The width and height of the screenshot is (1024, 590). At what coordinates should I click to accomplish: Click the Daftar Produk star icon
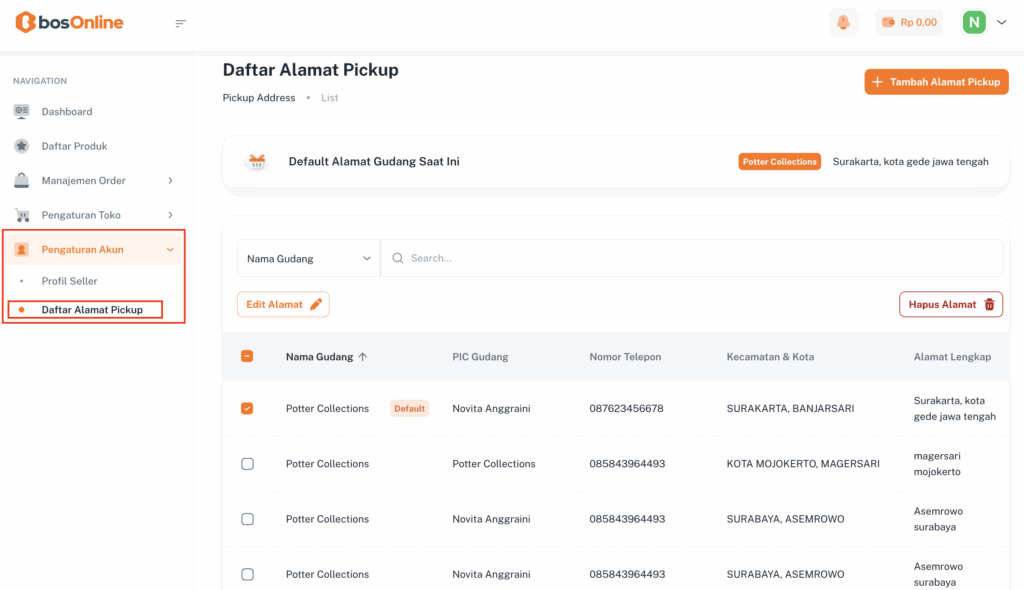tap(22, 146)
